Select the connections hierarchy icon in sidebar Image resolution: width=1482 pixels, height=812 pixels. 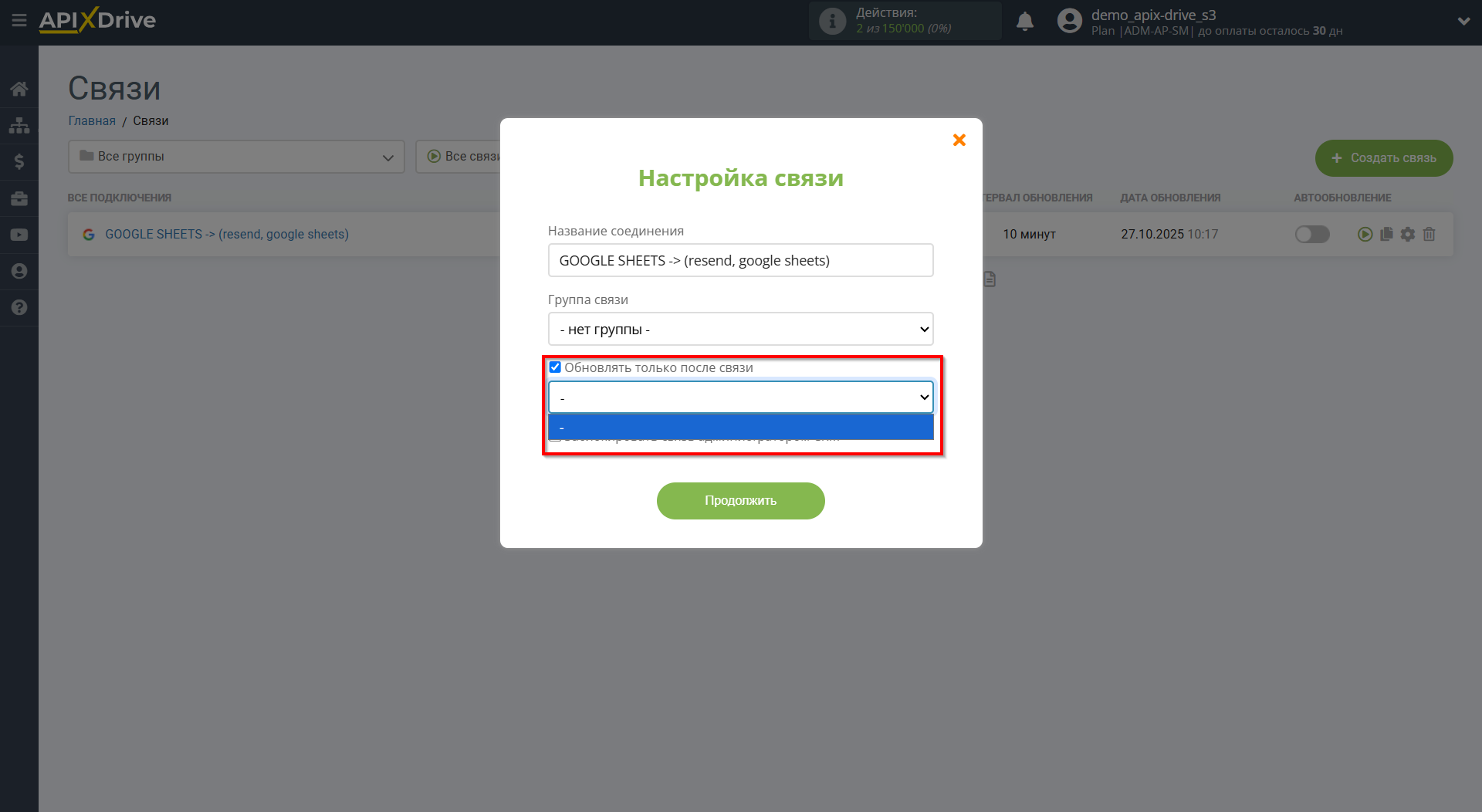[19, 125]
